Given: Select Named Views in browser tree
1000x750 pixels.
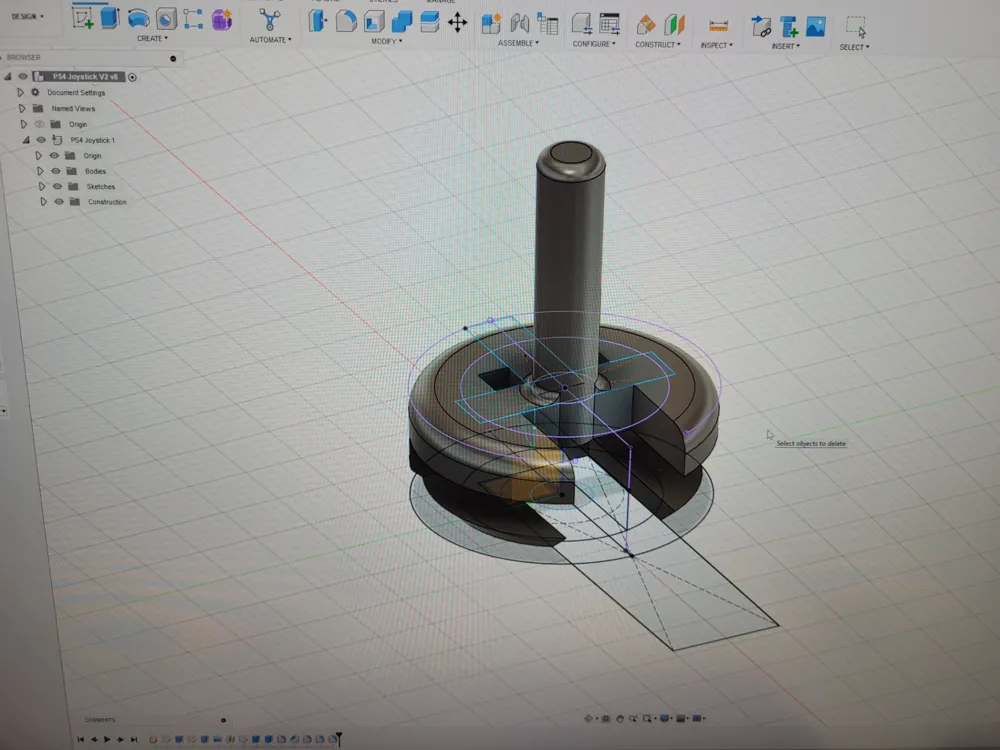Looking at the screenshot, I should (73, 108).
